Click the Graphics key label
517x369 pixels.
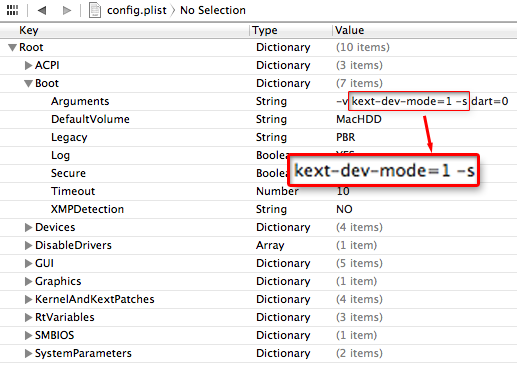pyautogui.click(x=58, y=281)
